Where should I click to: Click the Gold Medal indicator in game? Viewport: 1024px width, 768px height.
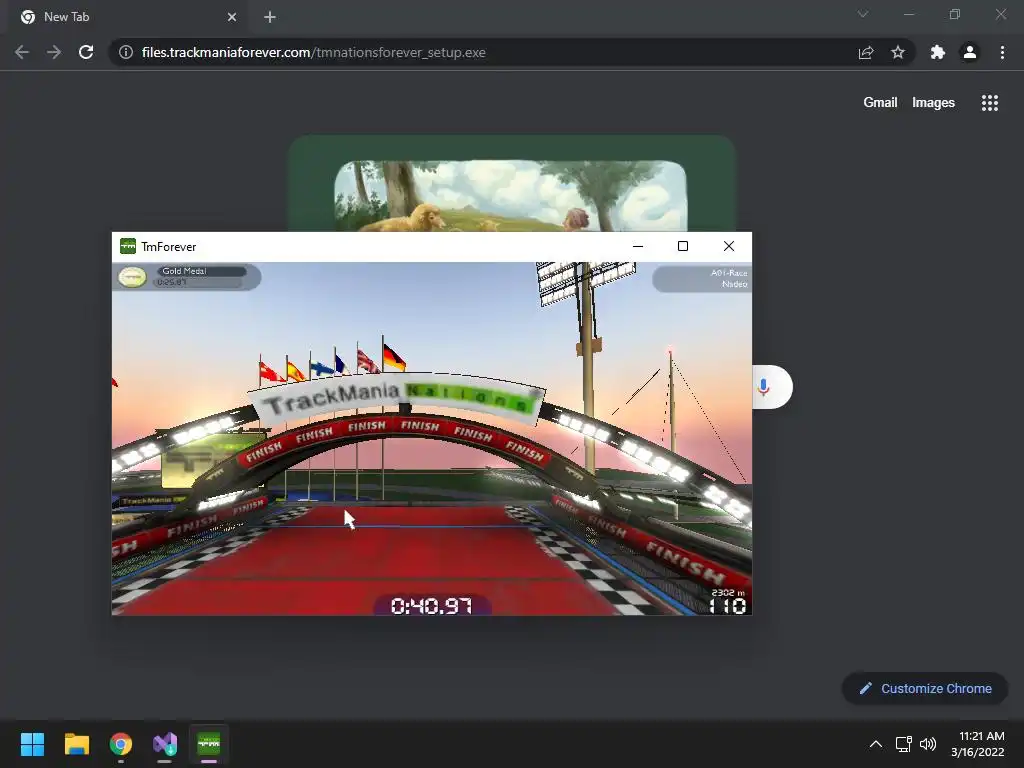click(188, 277)
